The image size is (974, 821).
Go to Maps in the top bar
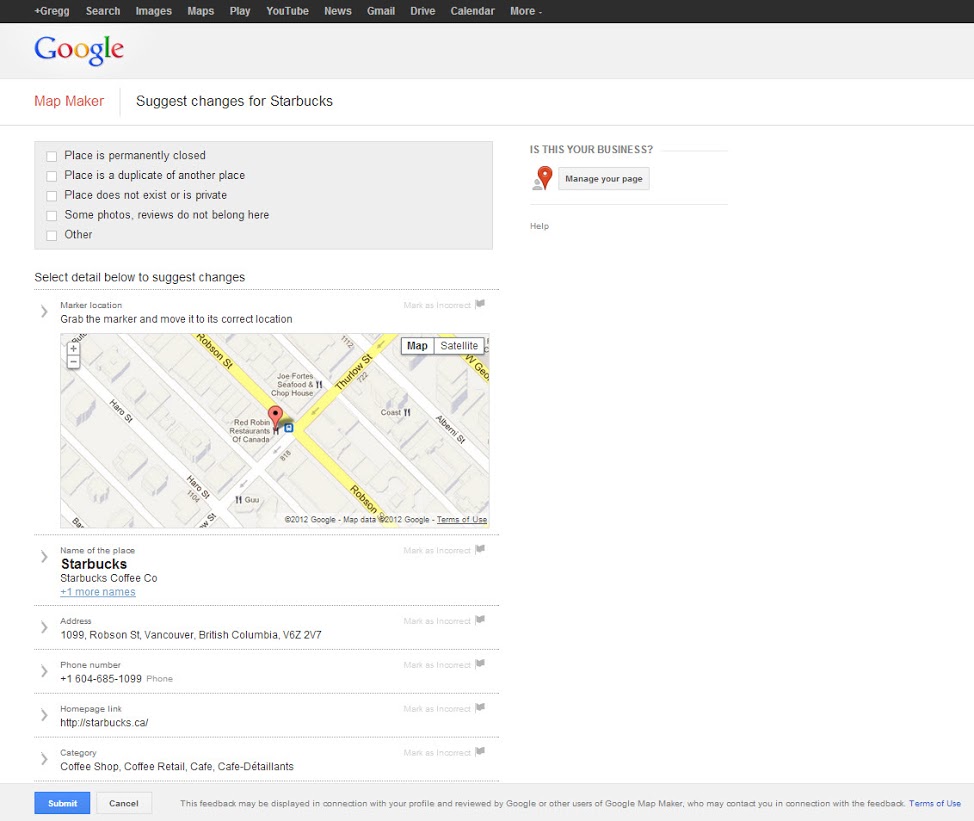point(201,11)
